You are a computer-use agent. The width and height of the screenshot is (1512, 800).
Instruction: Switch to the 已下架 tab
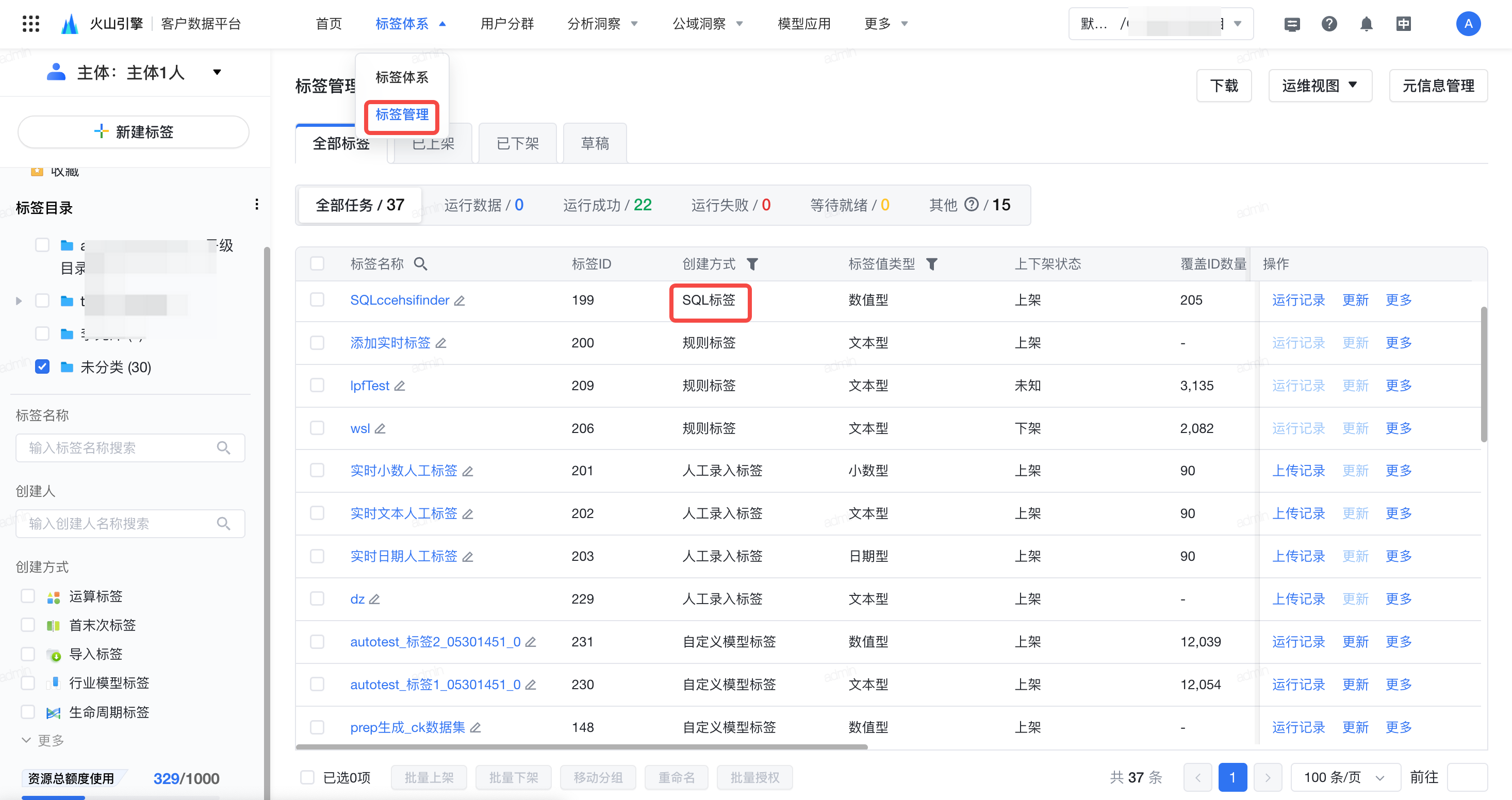[x=518, y=144]
